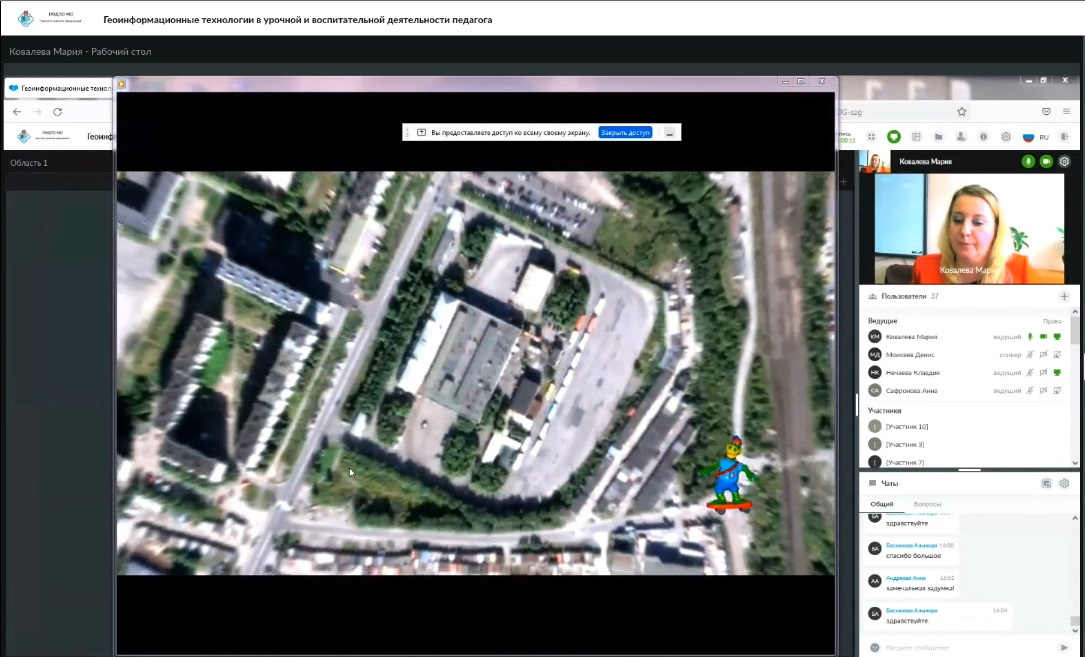
Task: Turn off the green camera above the video
Action: click(x=1046, y=161)
